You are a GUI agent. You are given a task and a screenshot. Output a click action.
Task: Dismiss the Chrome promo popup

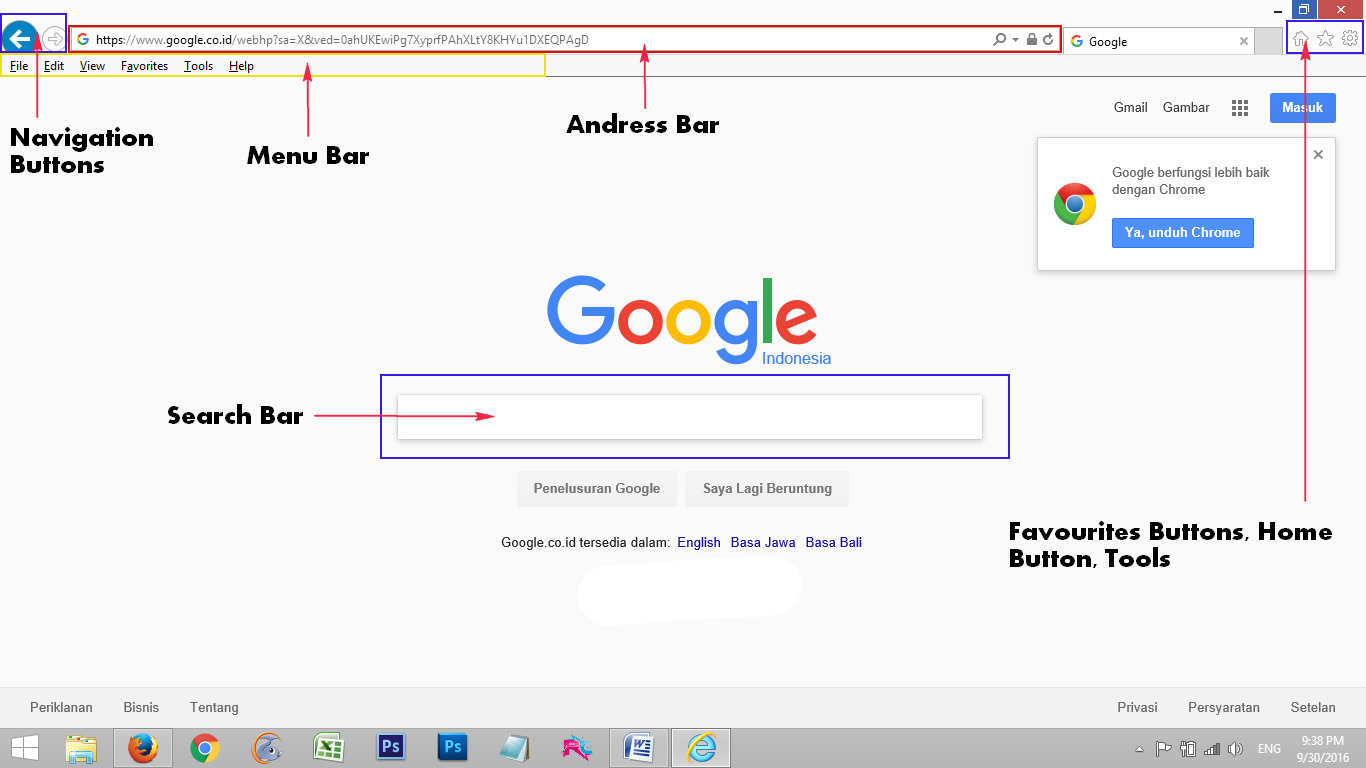(x=1318, y=154)
